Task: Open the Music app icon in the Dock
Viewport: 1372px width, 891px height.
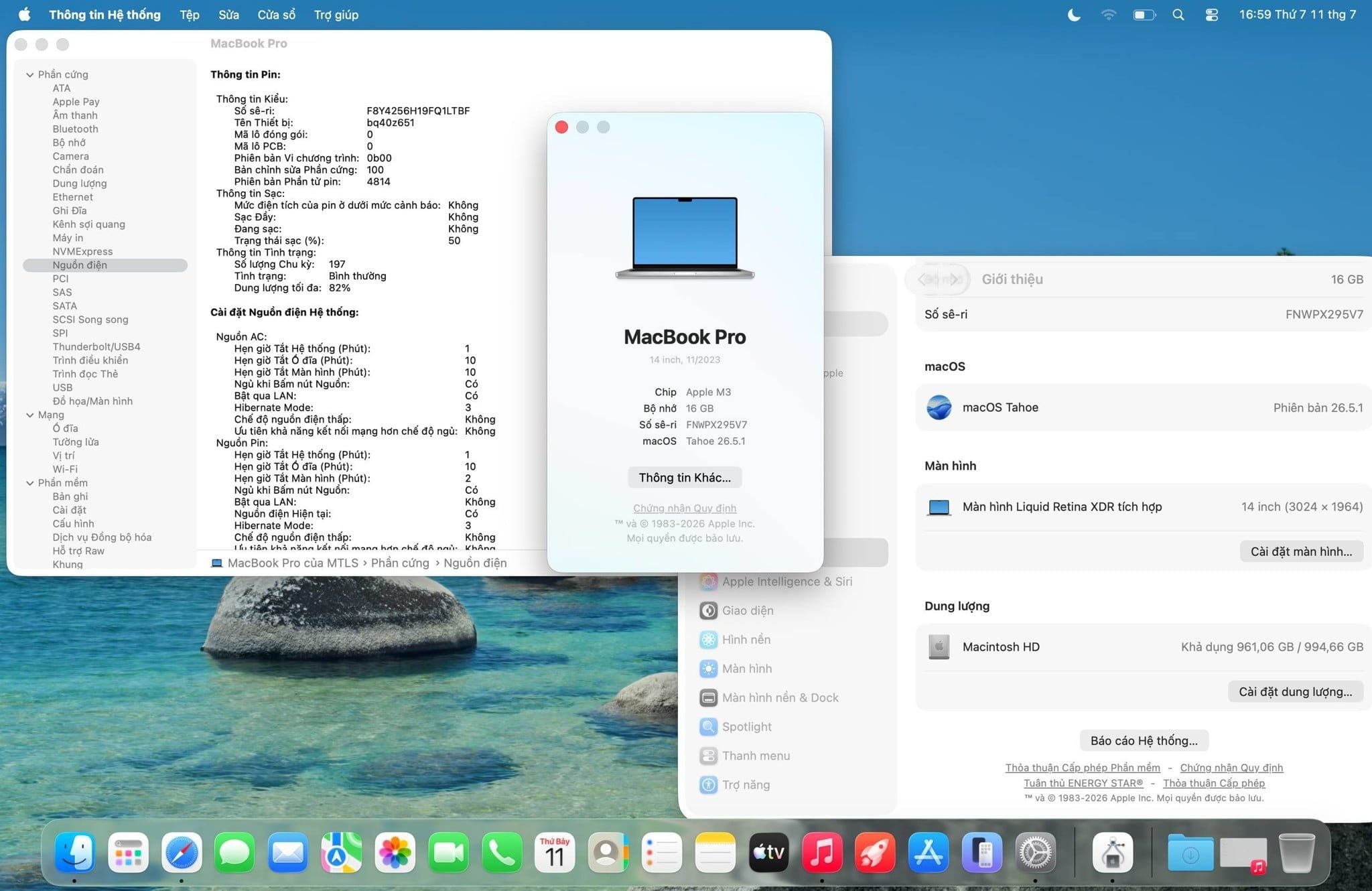Action: [822, 852]
